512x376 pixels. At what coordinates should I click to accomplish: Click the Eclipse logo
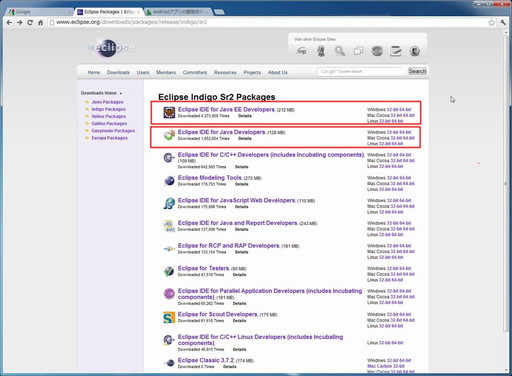tap(112, 48)
